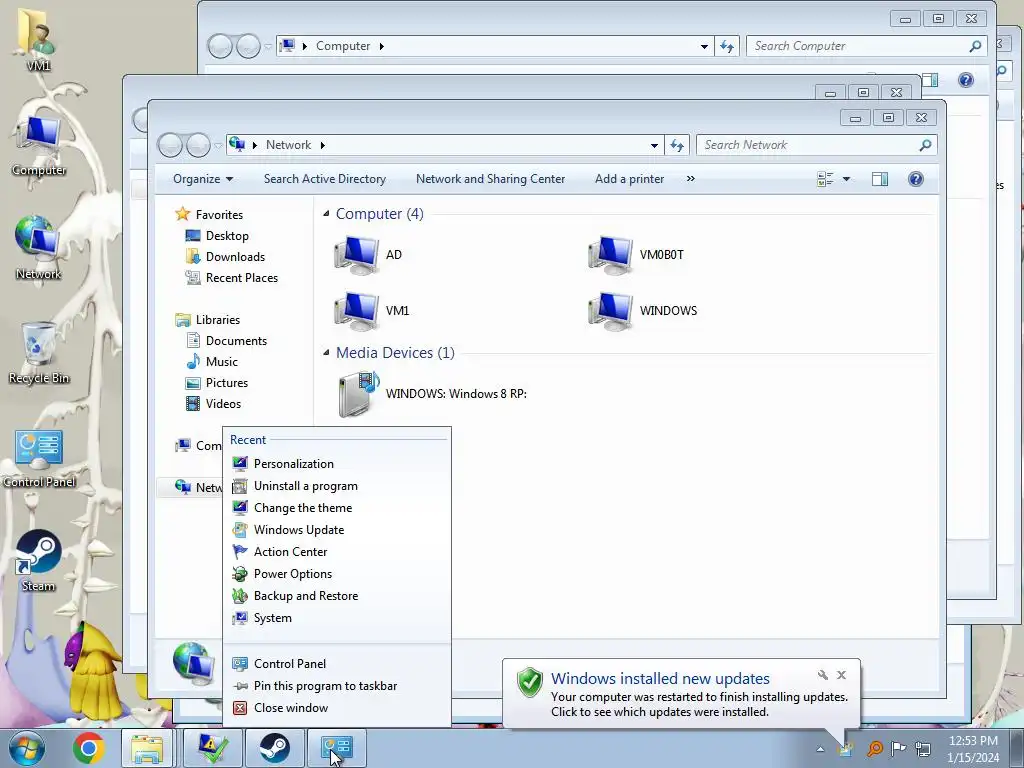Choose Power Options in jump list
Screen dimensions: 1024x768
337,574
